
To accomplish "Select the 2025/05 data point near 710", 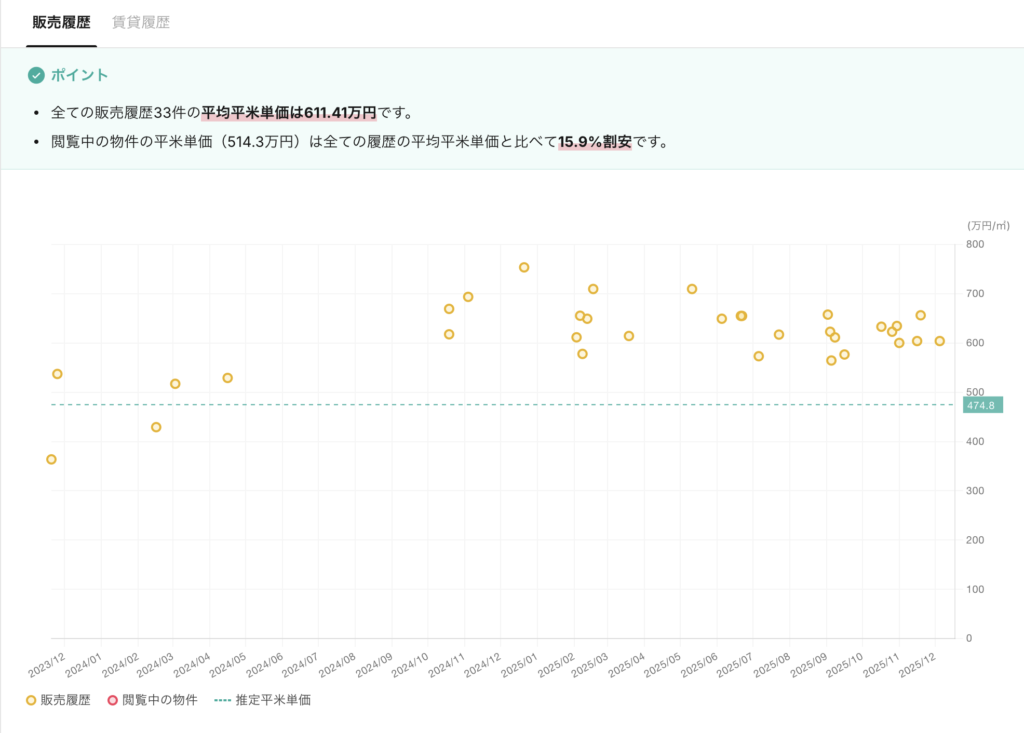I will tap(692, 289).
